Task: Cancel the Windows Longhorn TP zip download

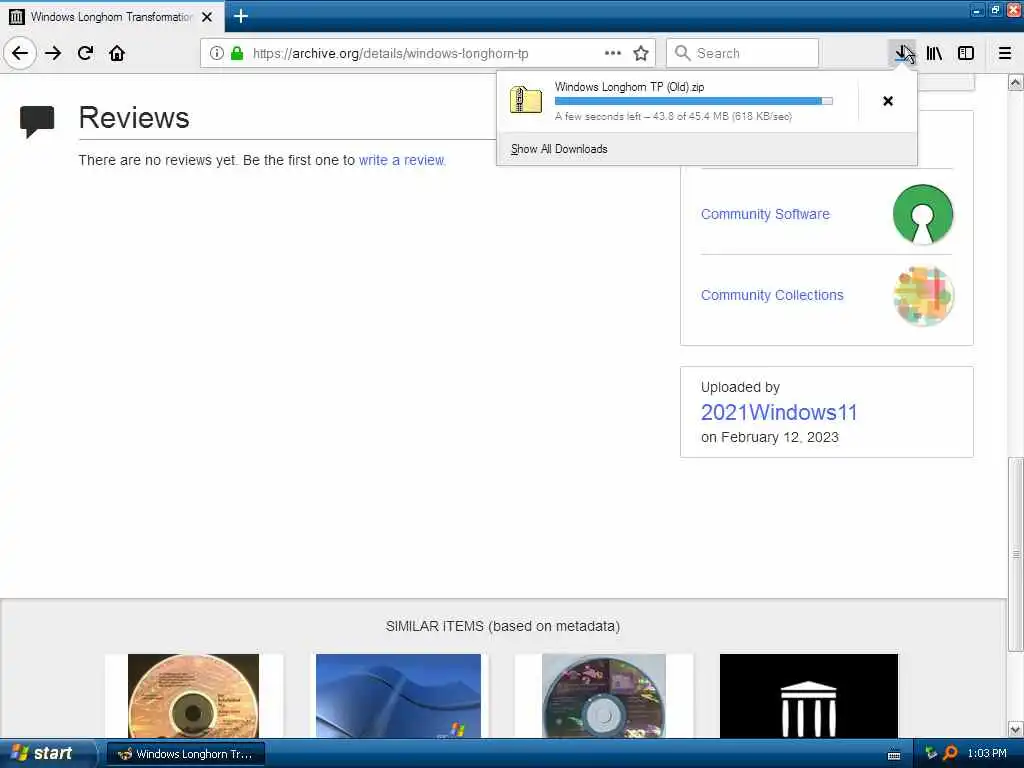Action: 888,101
